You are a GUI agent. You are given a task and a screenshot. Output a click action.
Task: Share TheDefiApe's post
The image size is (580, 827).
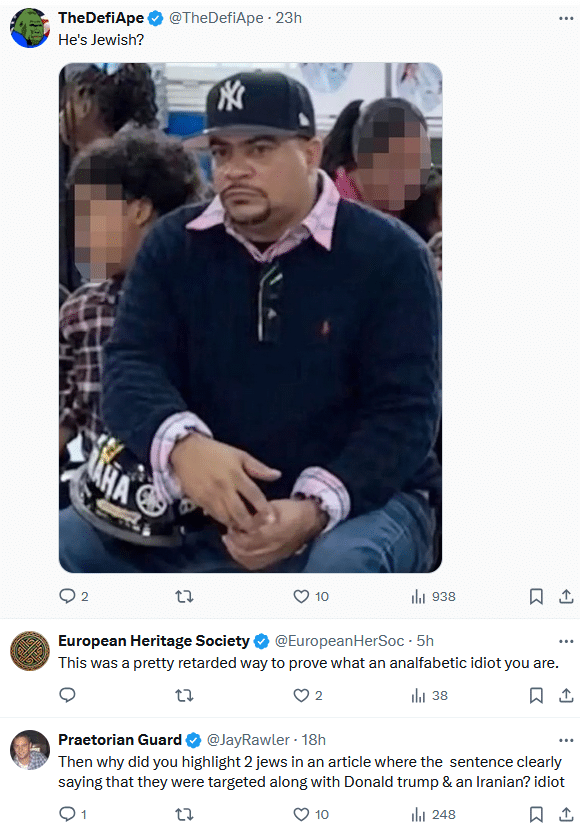[x=566, y=597]
